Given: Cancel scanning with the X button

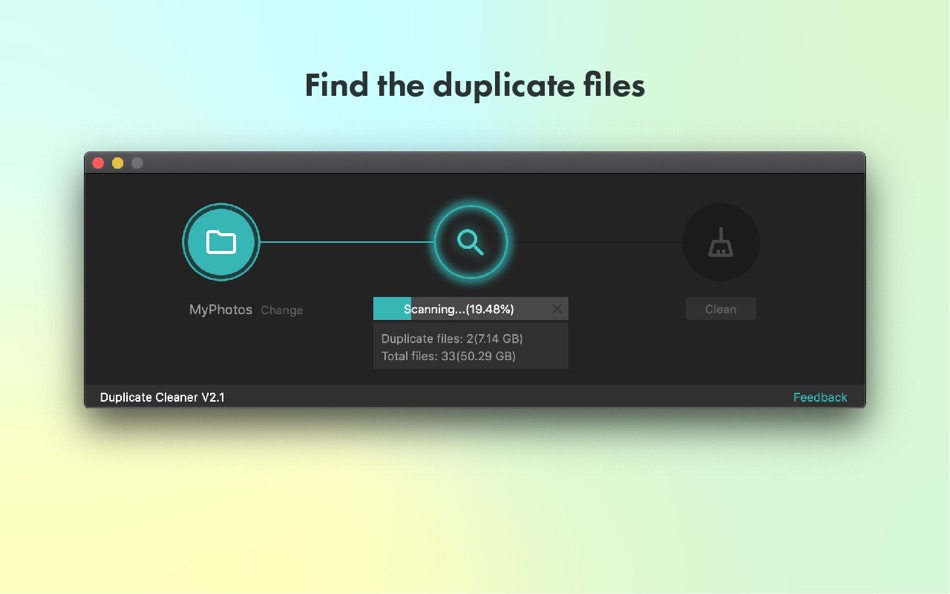Looking at the screenshot, I should coord(557,309).
